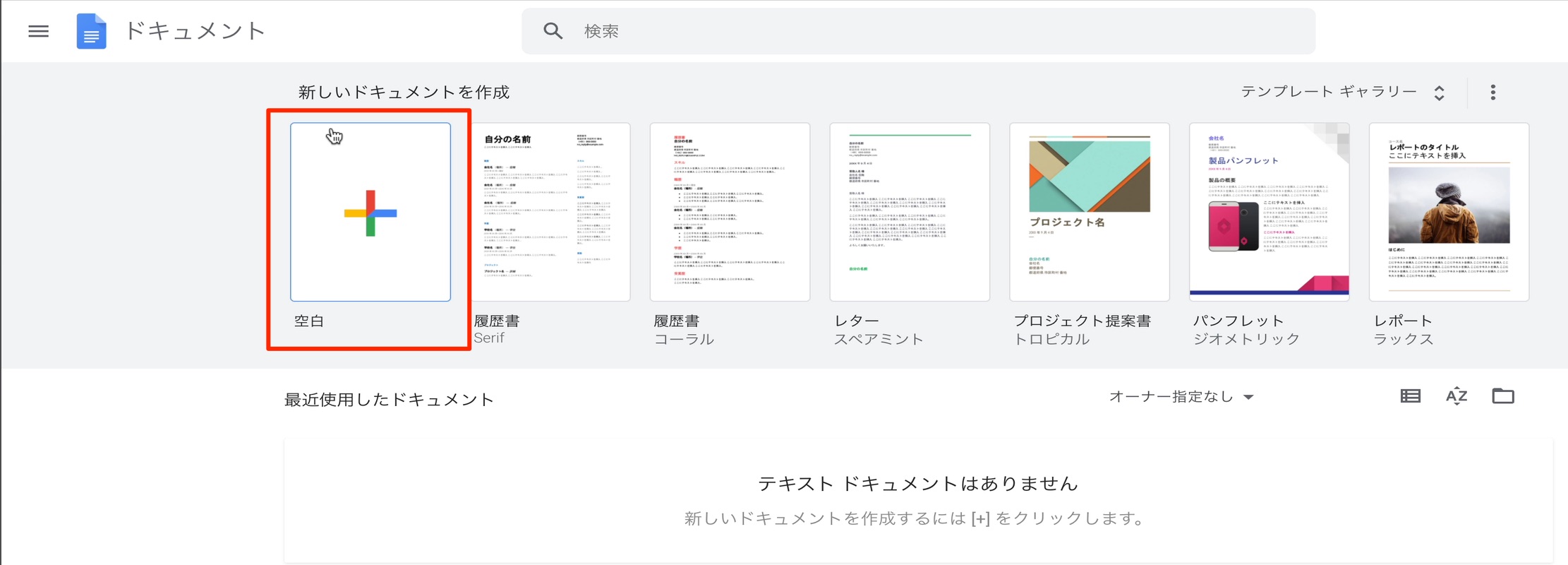
Task: Open the パンフレット ジオメトリック template
Action: [1270, 212]
